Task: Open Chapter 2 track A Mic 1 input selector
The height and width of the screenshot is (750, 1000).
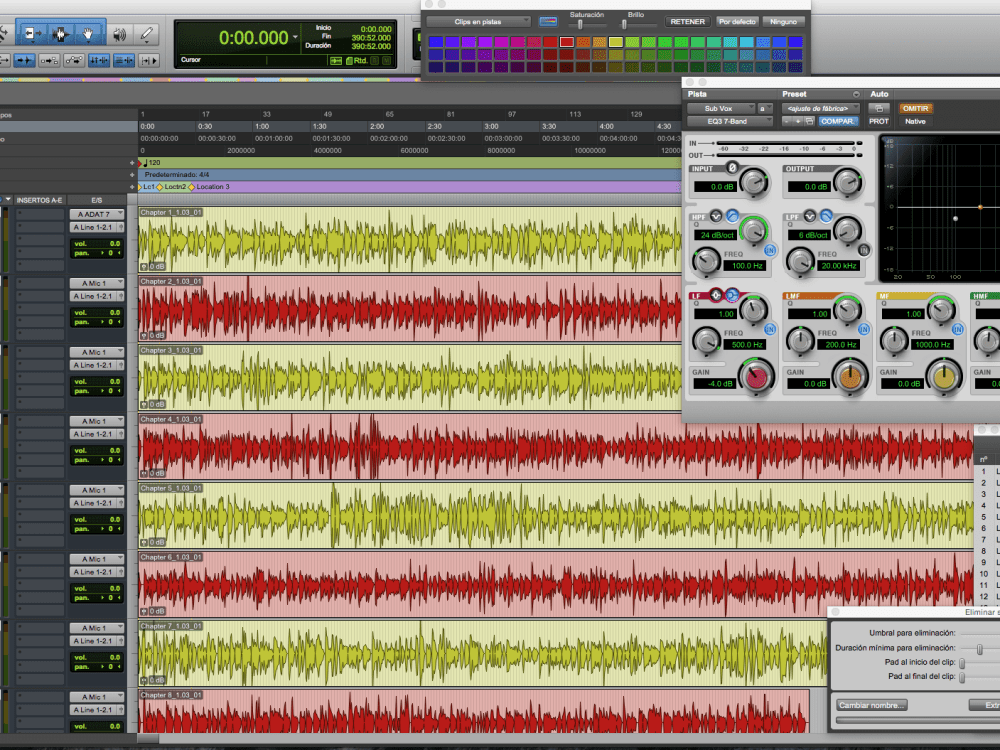Action: [x=96, y=283]
